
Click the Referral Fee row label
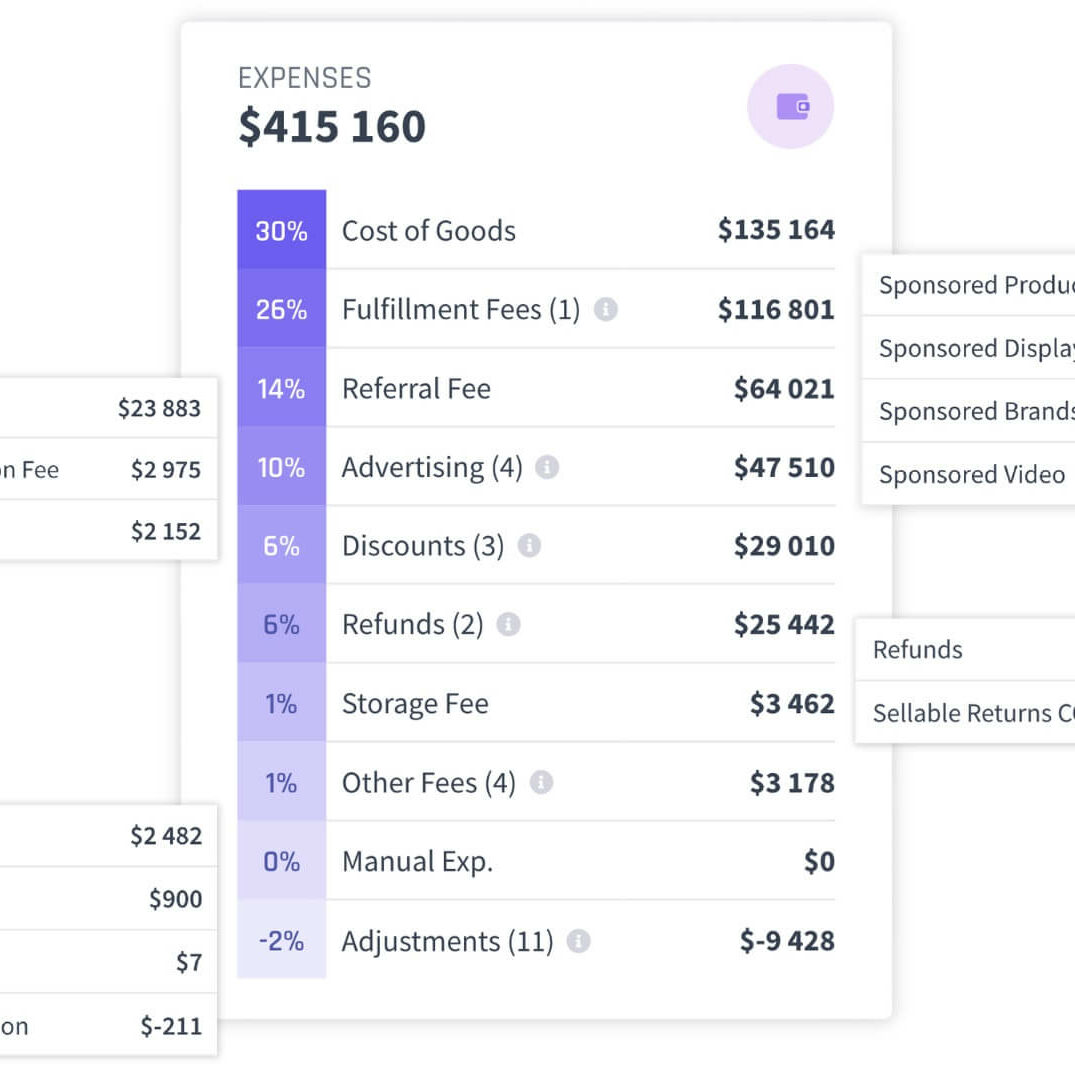416,389
